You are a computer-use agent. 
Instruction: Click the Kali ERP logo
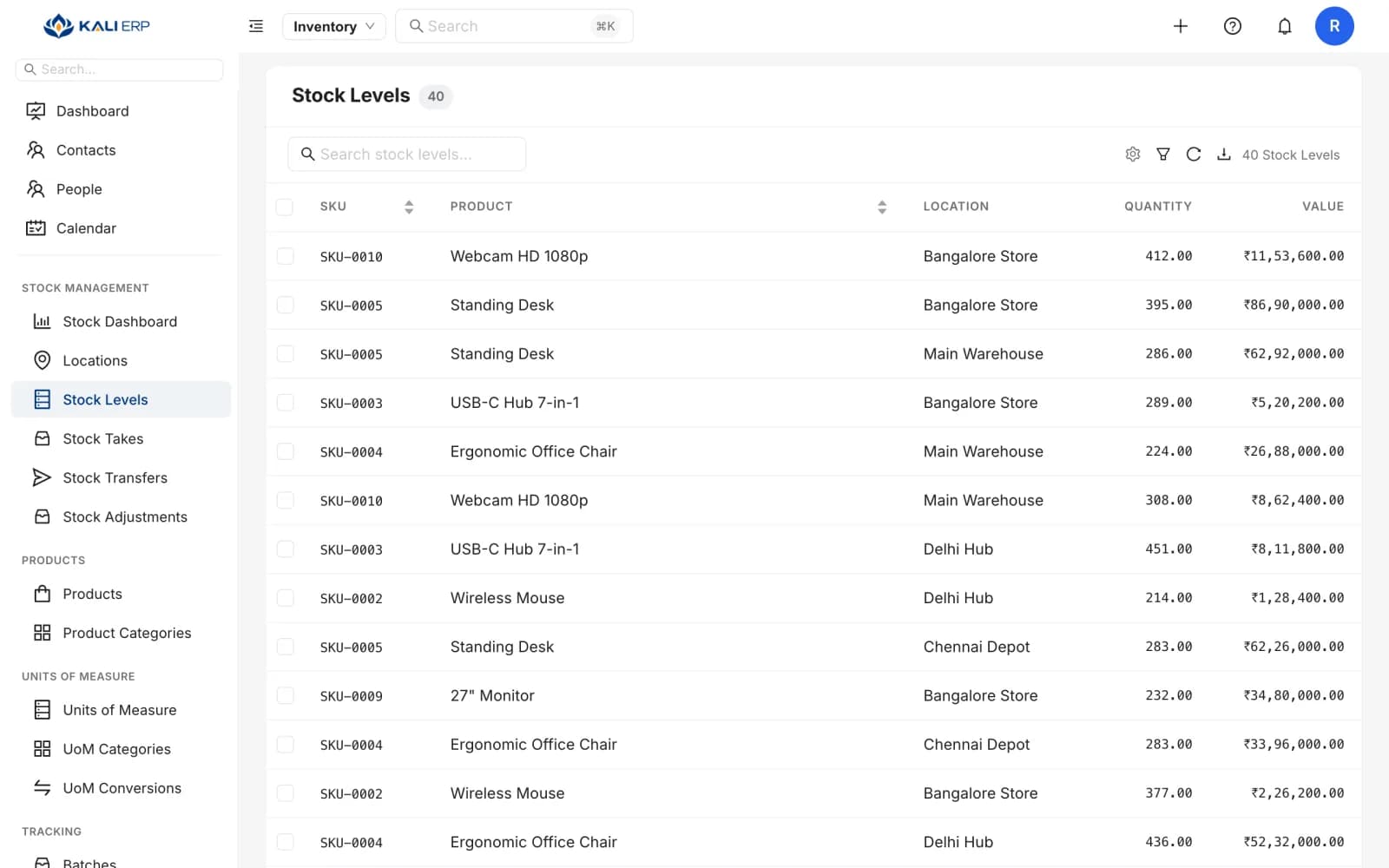[x=97, y=26]
